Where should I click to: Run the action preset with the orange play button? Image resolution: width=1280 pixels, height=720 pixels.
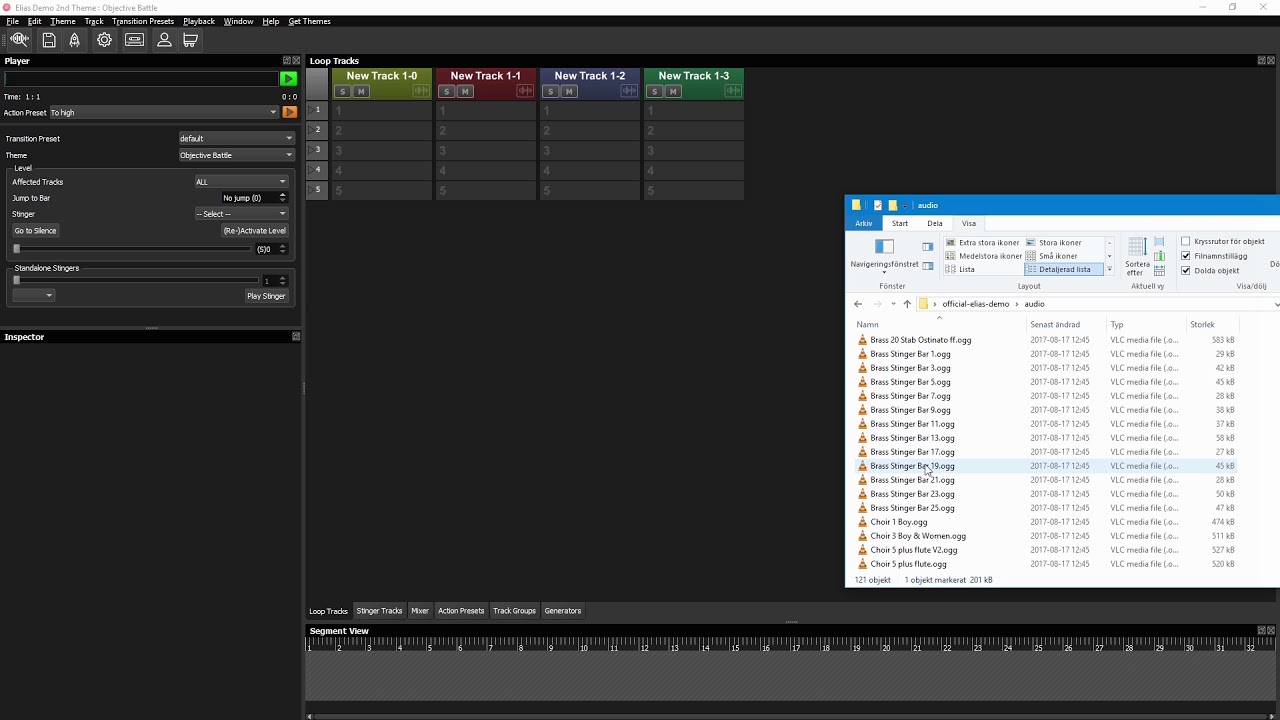tap(290, 113)
